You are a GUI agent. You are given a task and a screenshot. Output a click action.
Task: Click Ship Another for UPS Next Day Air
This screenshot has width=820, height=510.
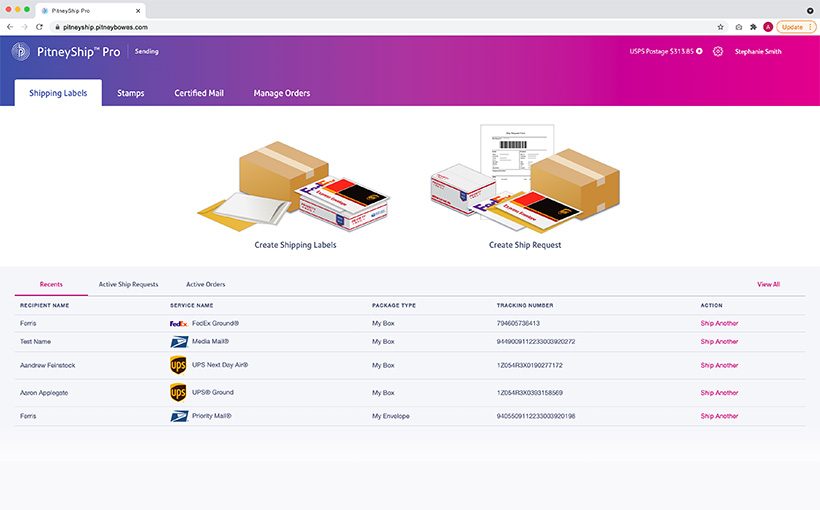[719, 365]
